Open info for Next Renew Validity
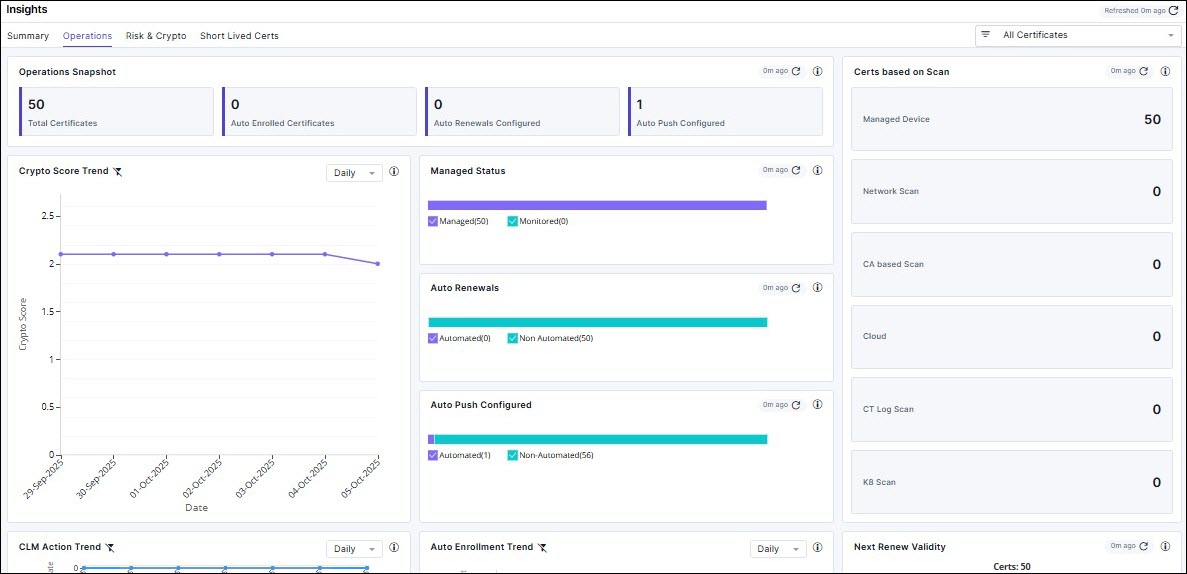1187x574 pixels. (1166, 546)
